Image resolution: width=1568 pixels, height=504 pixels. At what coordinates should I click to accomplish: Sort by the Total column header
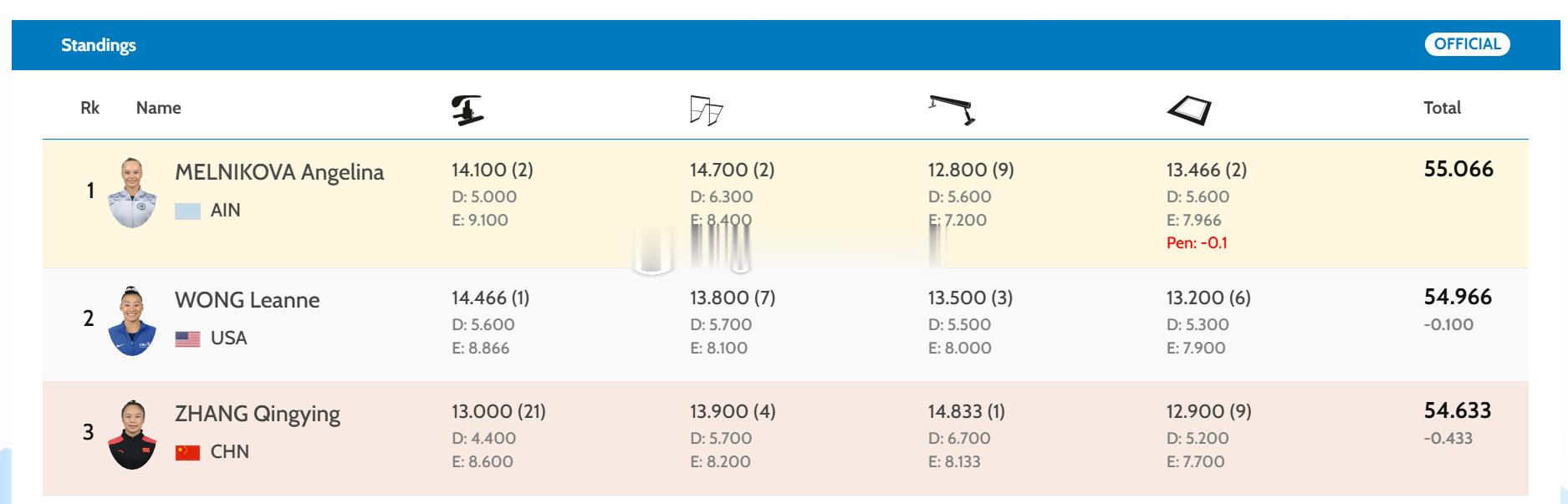coord(1442,108)
